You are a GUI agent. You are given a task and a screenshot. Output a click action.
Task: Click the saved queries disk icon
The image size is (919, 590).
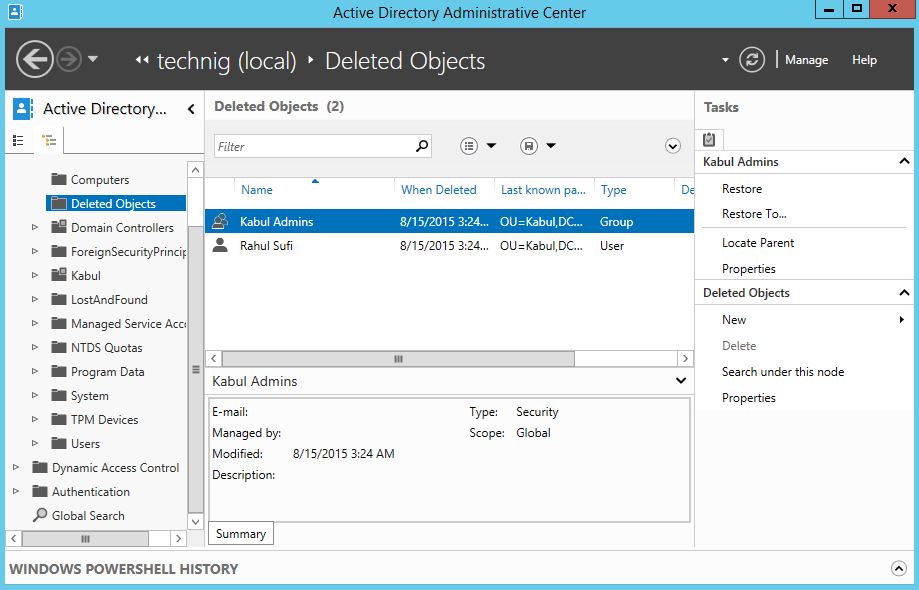[529, 146]
